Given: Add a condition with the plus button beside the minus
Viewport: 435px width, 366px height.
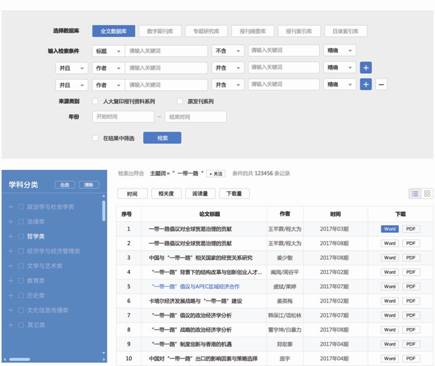Looking at the screenshot, I should click(366, 84).
